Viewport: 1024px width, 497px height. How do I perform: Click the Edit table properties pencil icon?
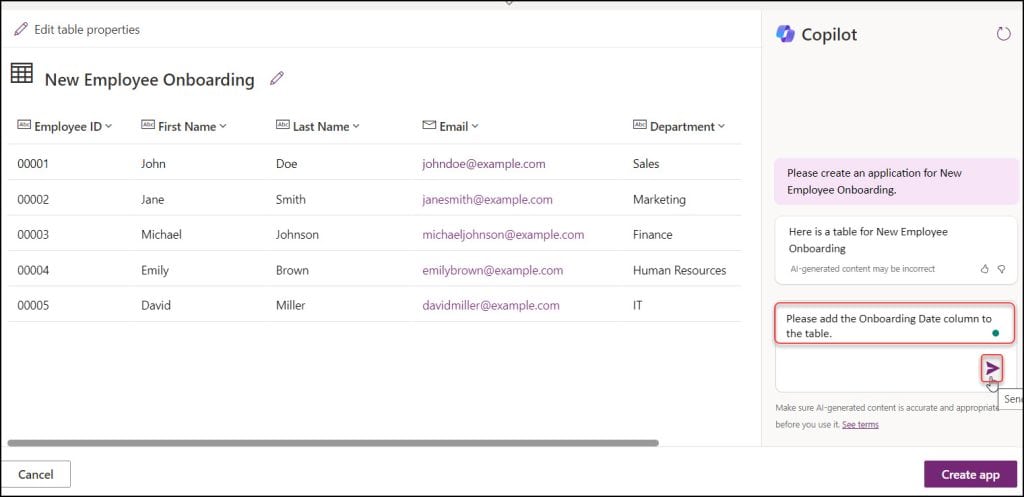click(x=21, y=29)
